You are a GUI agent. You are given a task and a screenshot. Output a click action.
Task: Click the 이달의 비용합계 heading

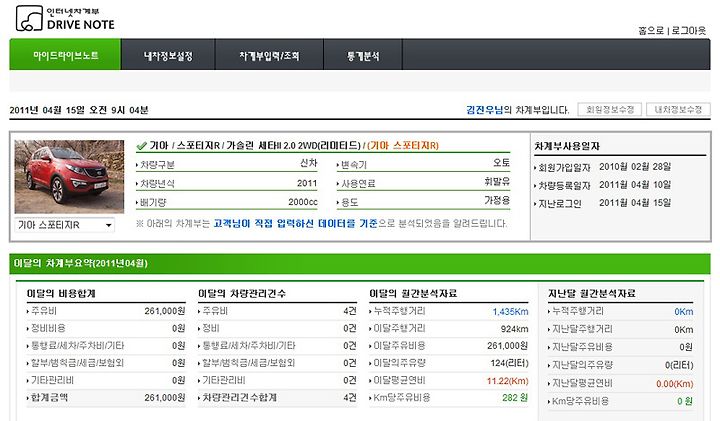(61, 293)
